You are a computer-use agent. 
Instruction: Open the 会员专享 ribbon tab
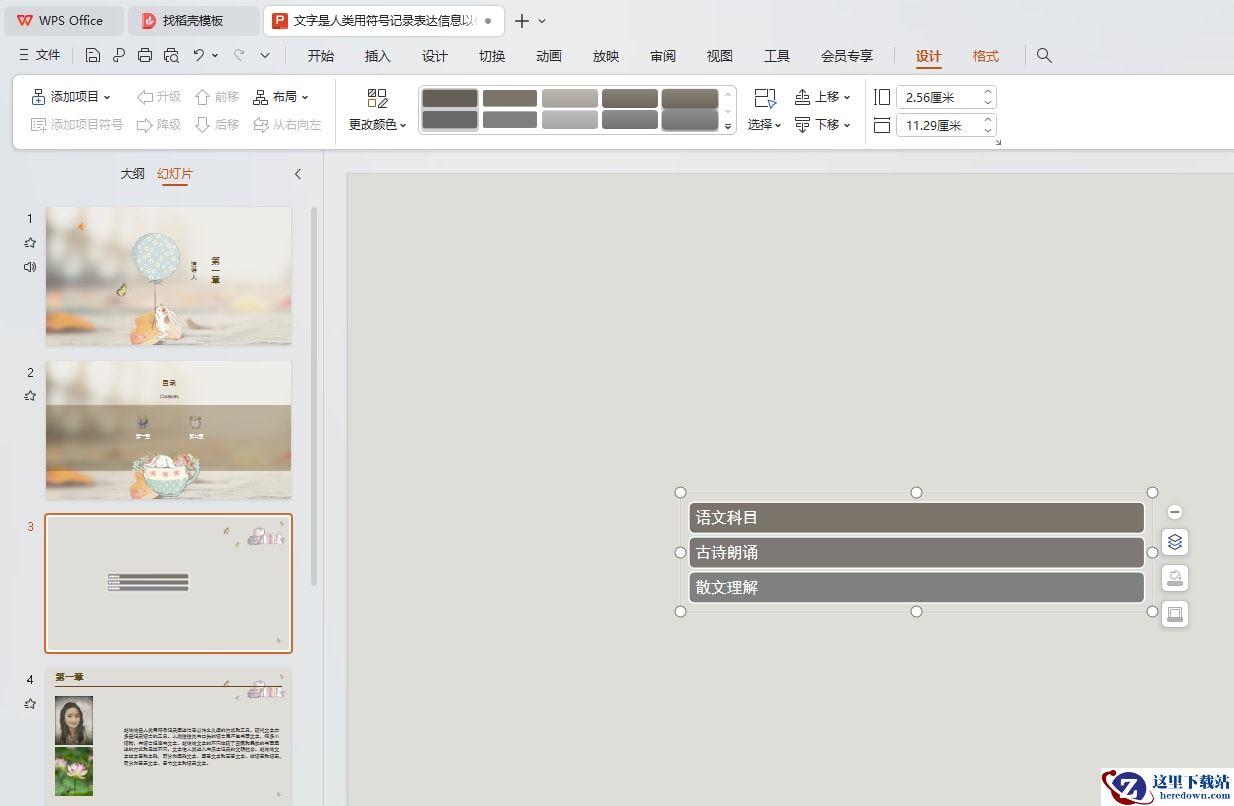[847, 56]
